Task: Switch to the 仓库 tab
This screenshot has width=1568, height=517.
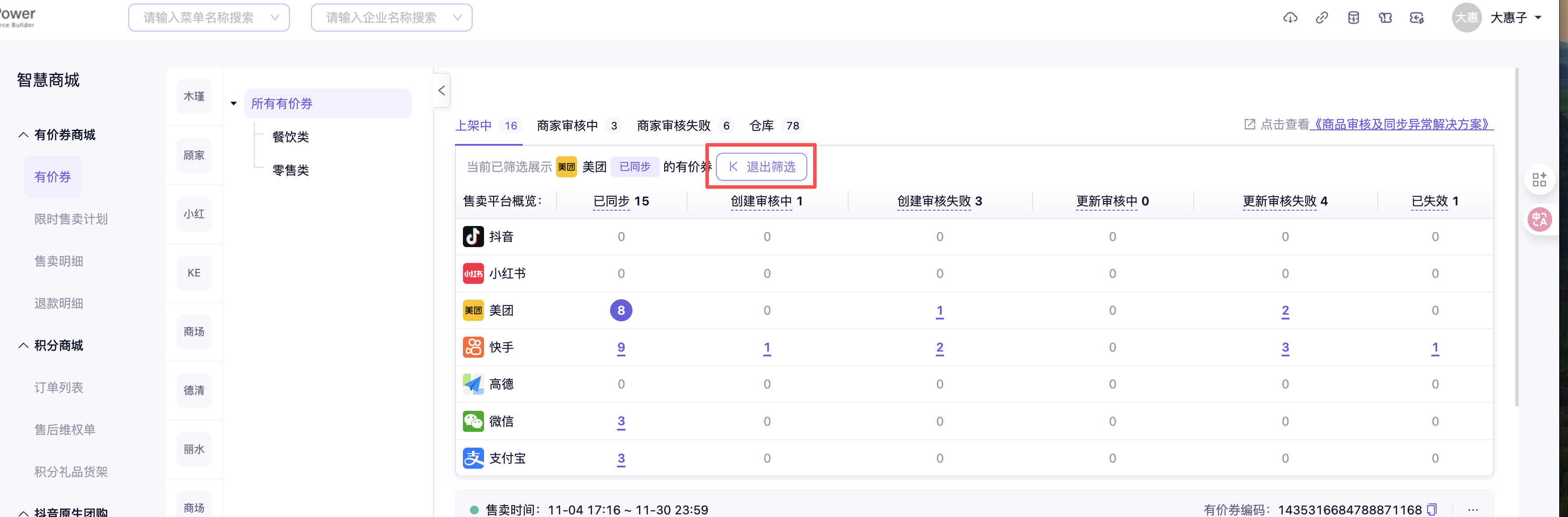Action: pyautogui.click(x=762, y=125)
